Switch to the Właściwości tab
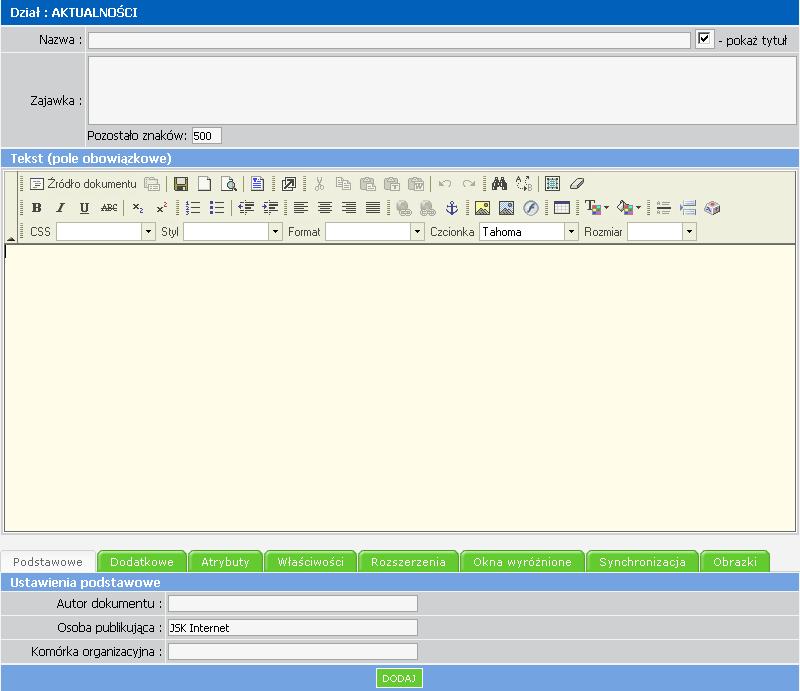Viewport: 800px width, 691px height. 310,562
